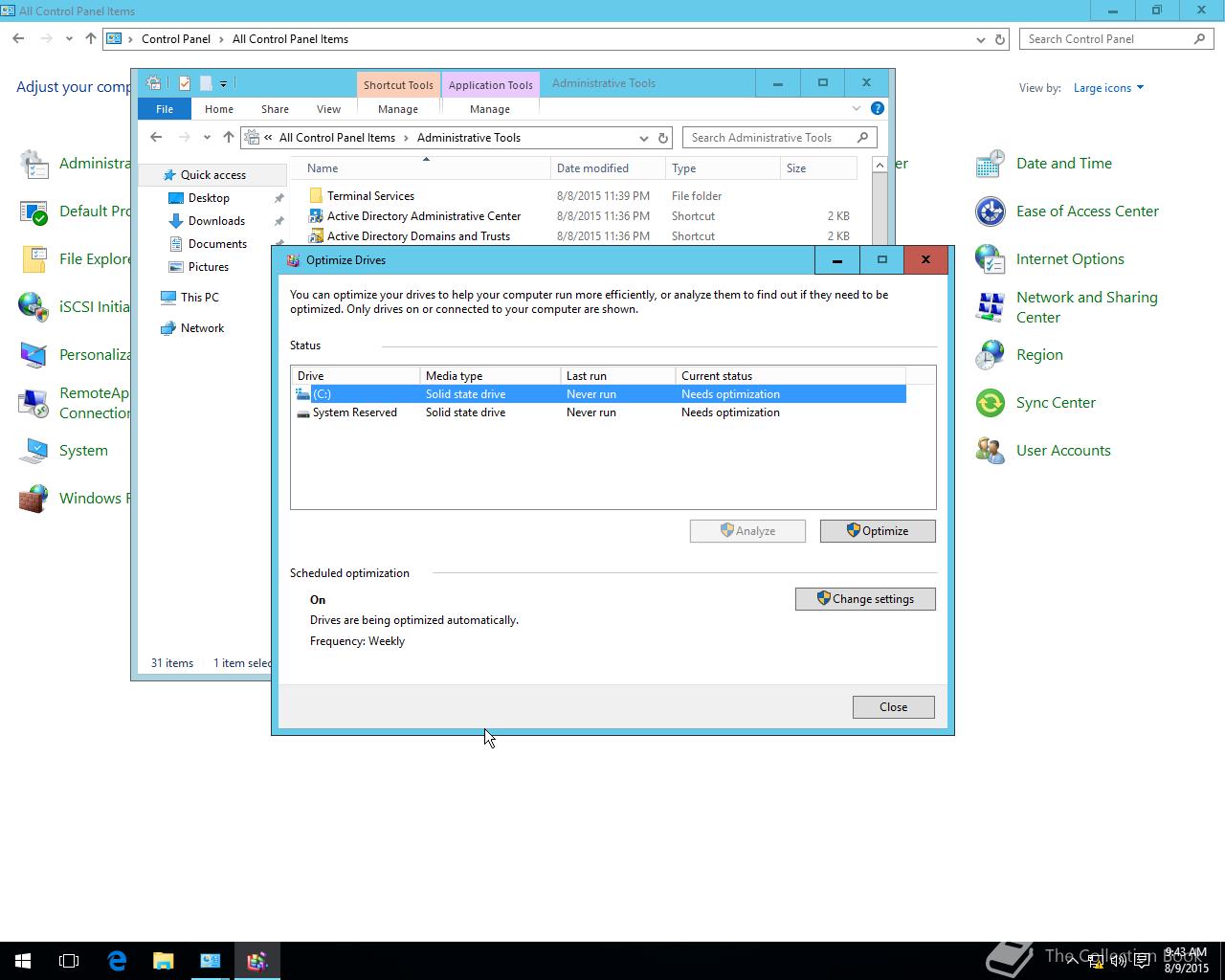The width and height of the screenshot is (1225, 980).
Task: Expand Administrative Tools address bar history dropdown
Action: coord(643,138)
